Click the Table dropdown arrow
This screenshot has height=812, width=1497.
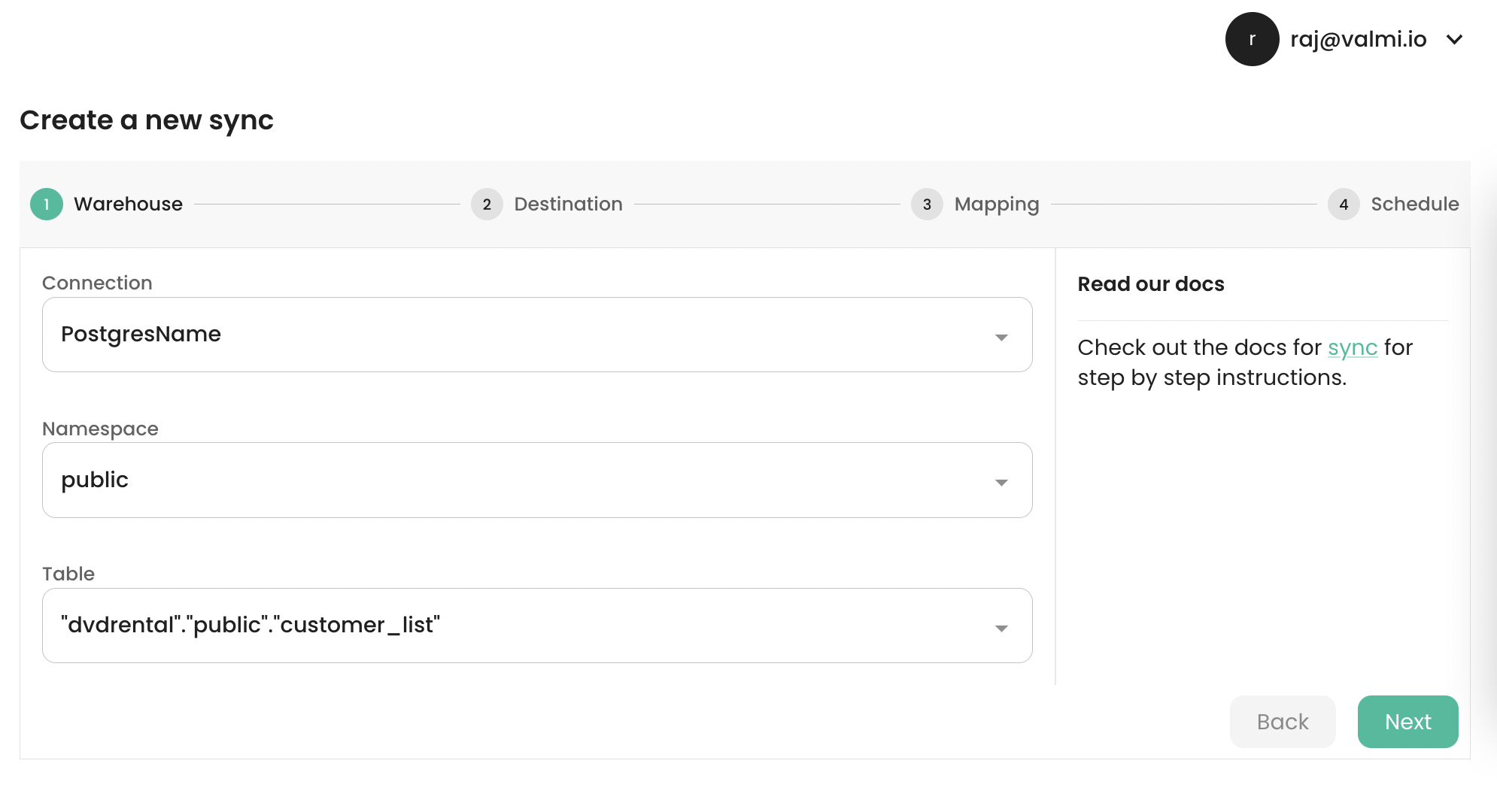pos(1001,629)
